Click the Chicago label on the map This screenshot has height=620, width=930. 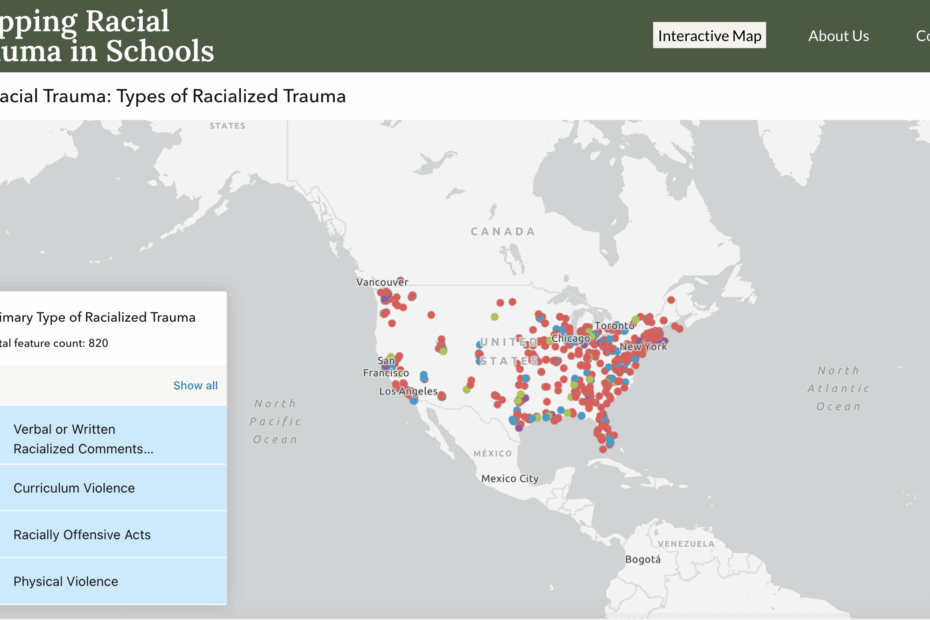tap(571, 338)
